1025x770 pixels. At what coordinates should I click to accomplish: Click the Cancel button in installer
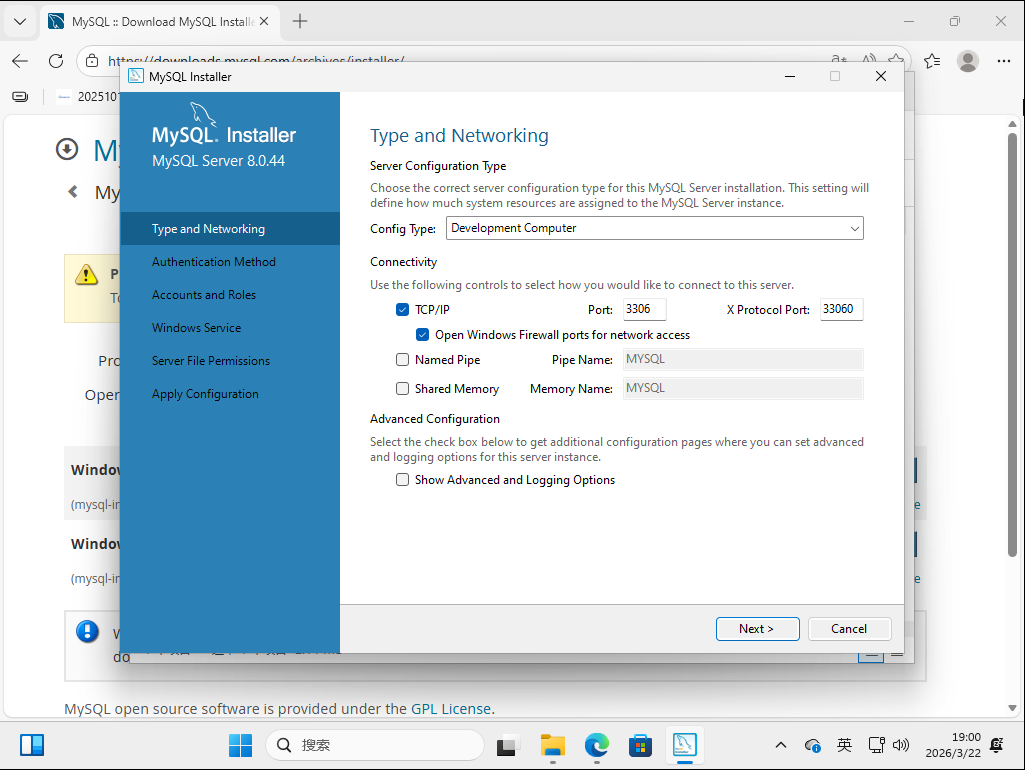coord(849,629)
